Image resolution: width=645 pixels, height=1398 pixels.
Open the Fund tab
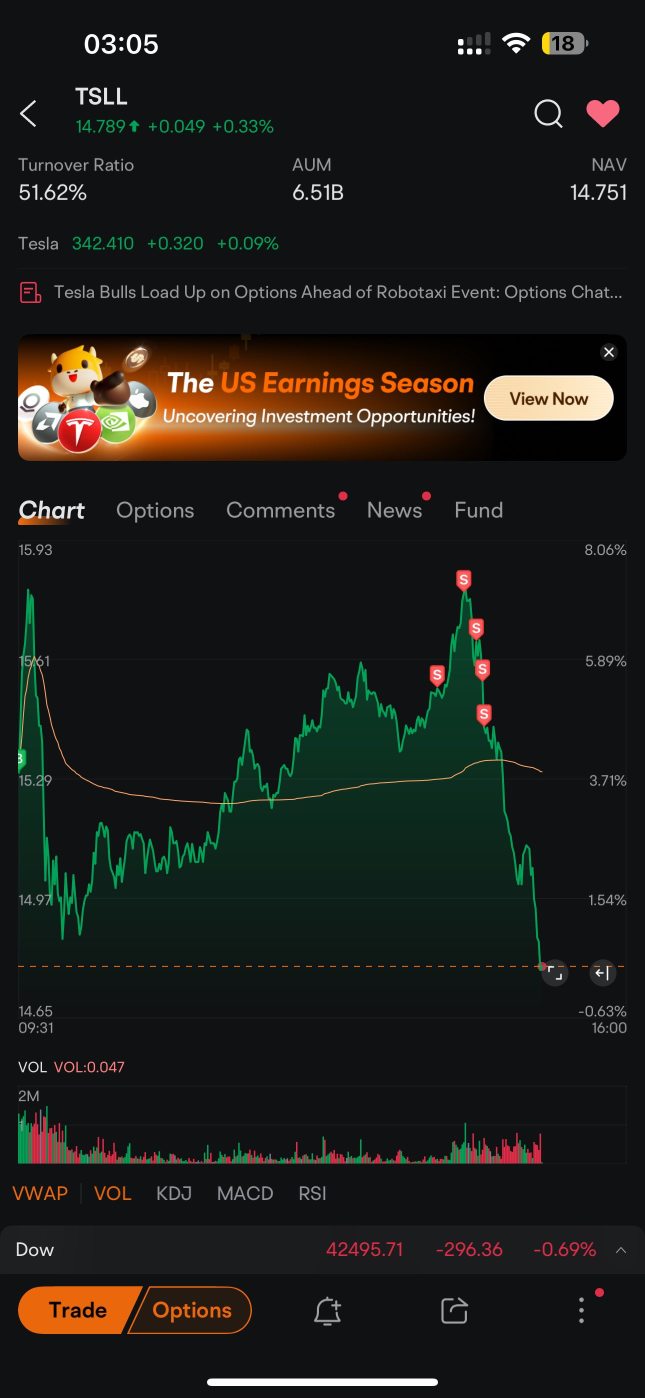[478, 510]
